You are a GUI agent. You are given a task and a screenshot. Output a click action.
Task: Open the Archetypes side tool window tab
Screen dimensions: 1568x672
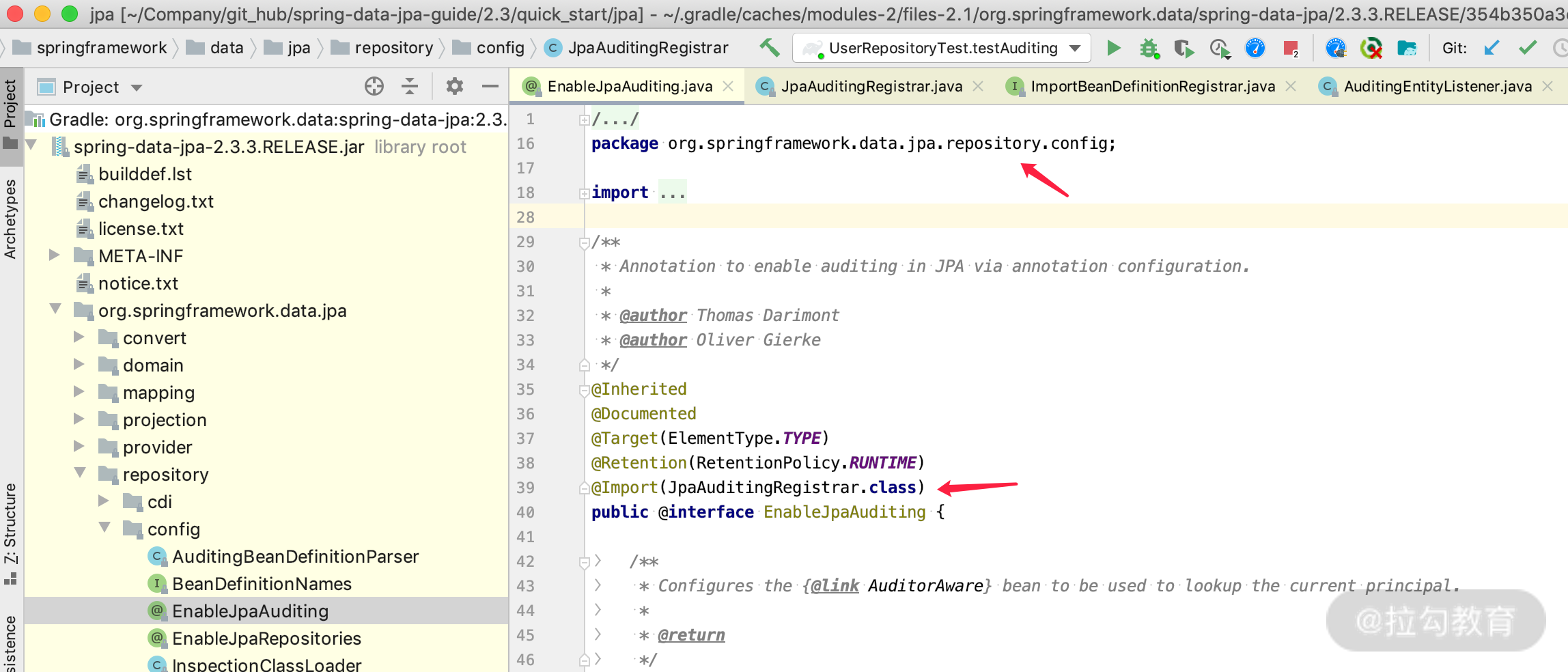point(11,219)
